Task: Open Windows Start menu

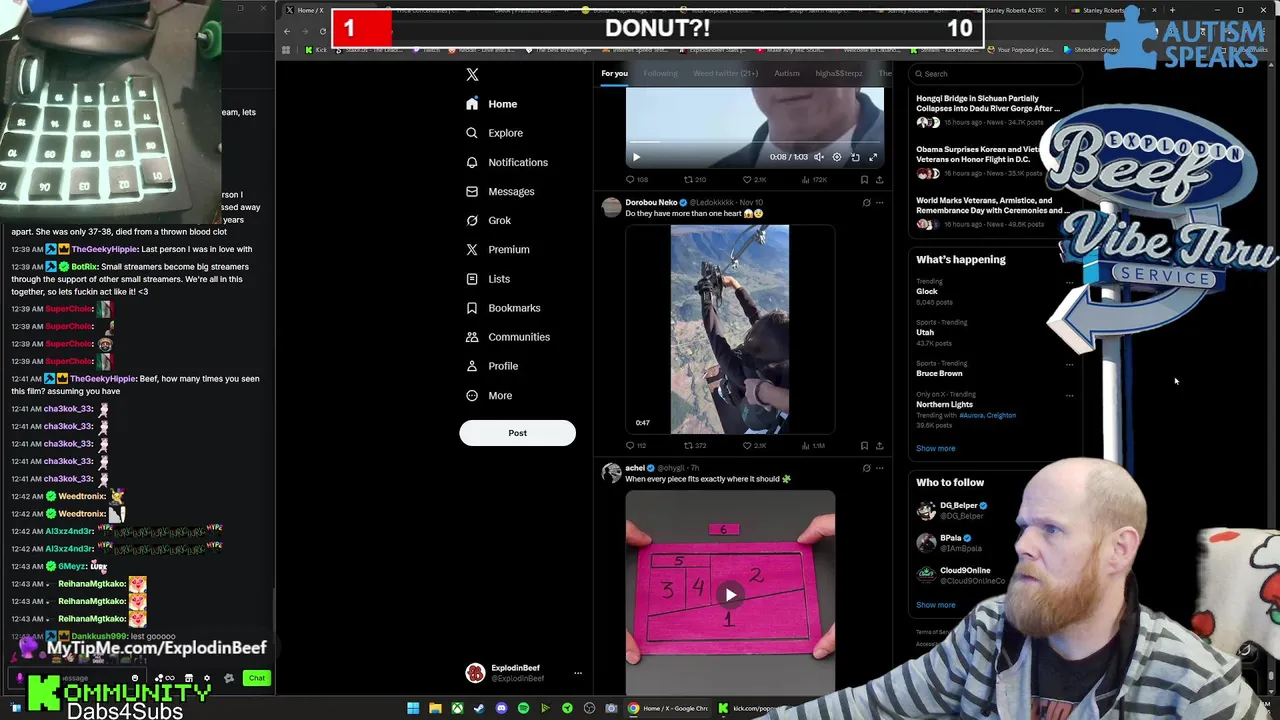Action: tap(413, 708)
